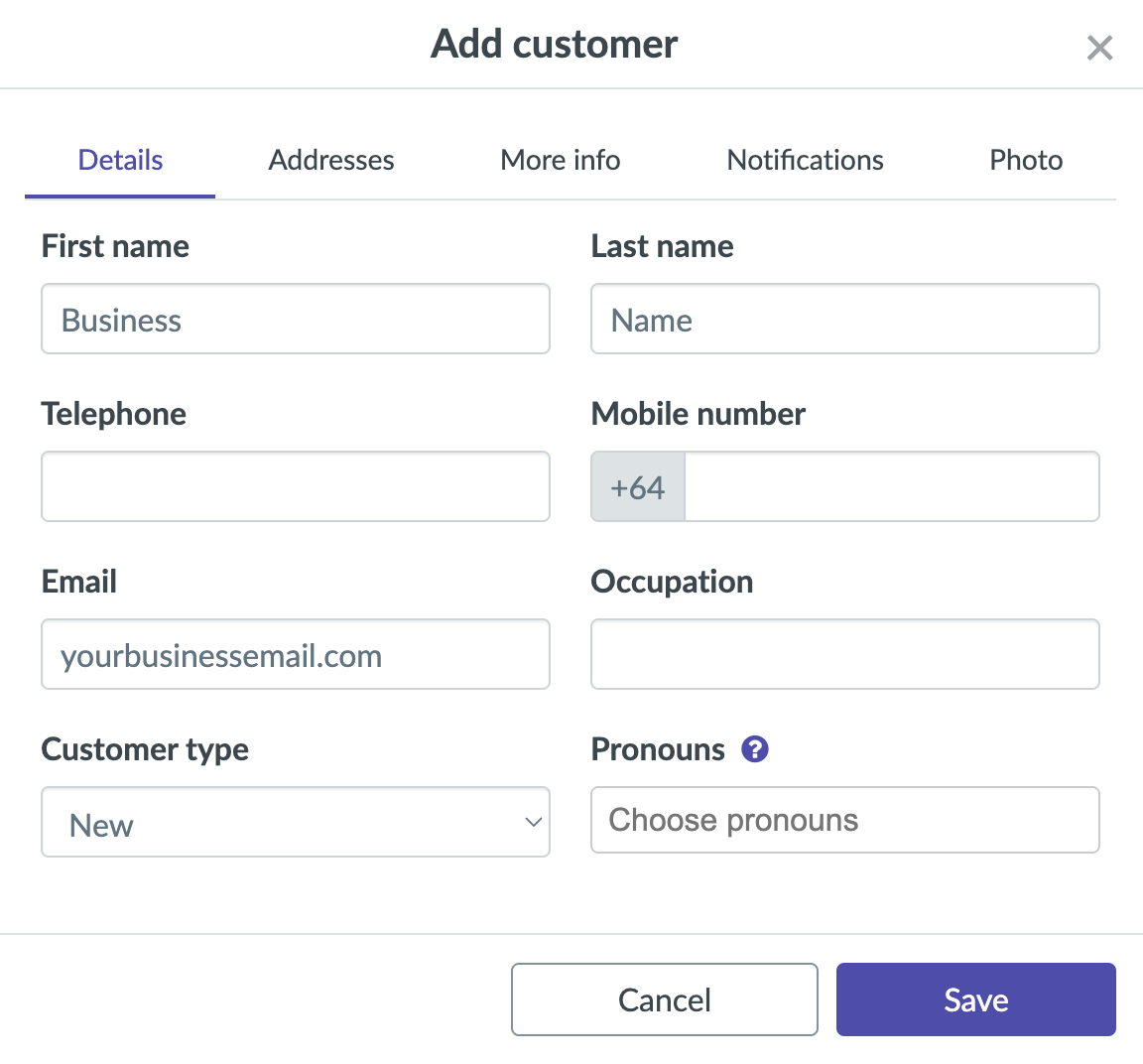
Task: Open the More info tab
Action: (561, 160)
